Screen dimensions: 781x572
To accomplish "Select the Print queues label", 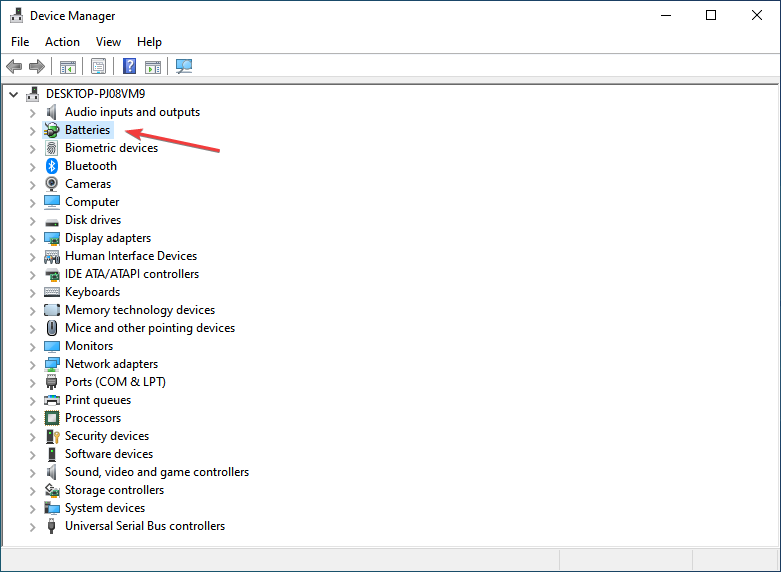I will pyautogui.click(x=98, y=400).
